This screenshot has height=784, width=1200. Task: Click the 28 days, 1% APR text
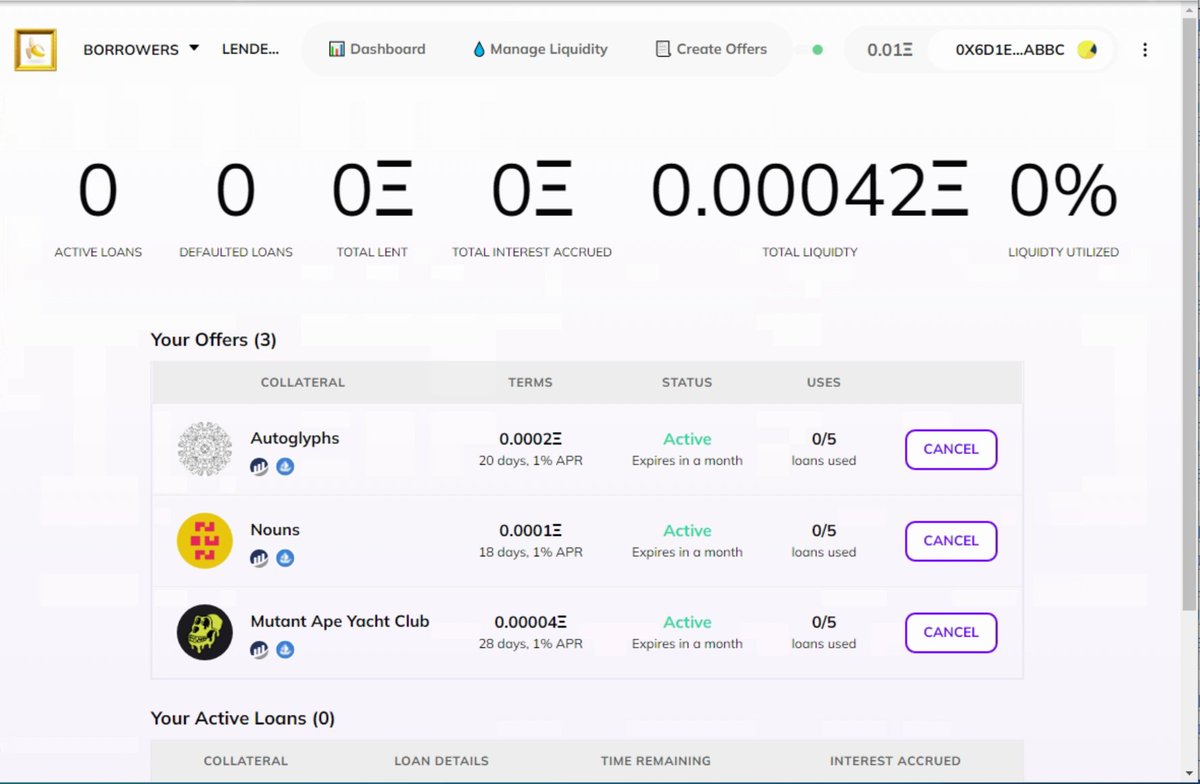530,644
